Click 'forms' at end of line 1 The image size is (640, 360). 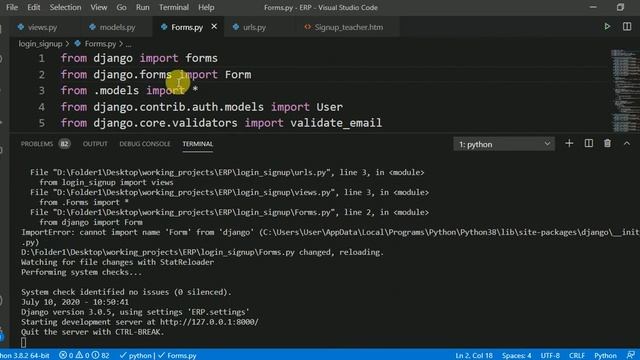[x=201, y=58]
